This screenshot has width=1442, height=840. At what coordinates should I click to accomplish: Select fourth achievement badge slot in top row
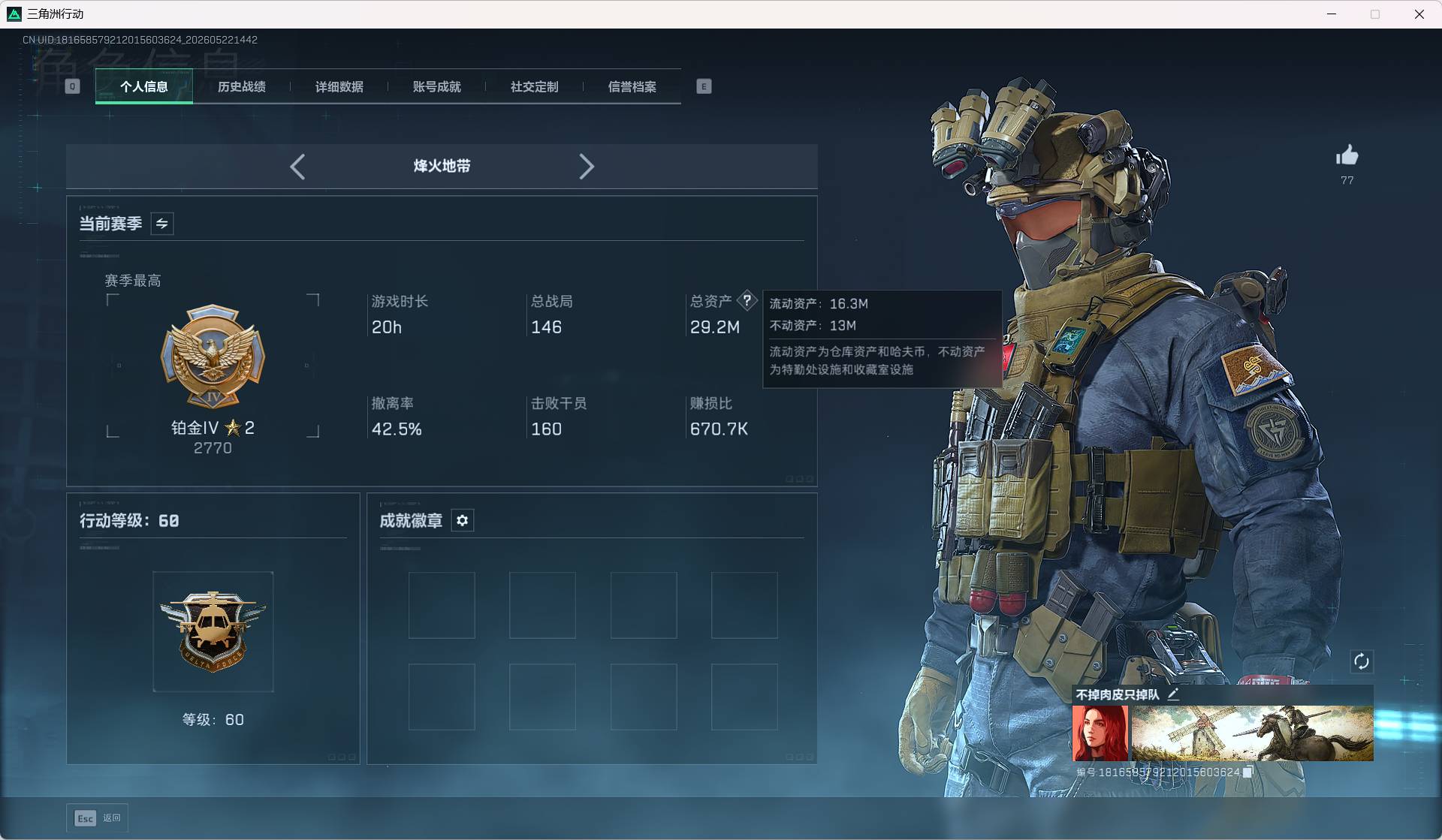(x=744, y=605)
